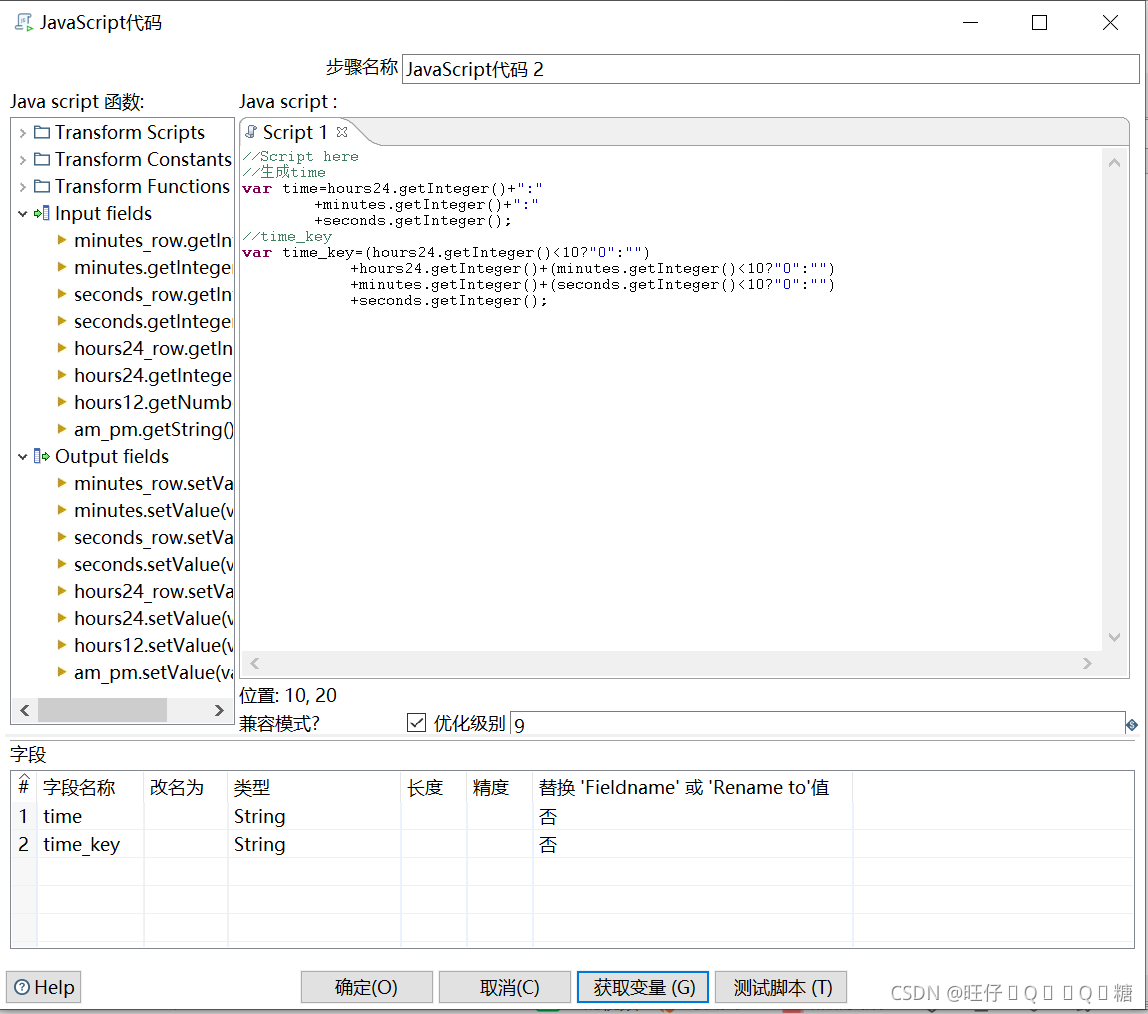This screenshot has width=1148, height=1014.
Task: Click the script editor scroll-down arrow
Action: pos(1114,638)
